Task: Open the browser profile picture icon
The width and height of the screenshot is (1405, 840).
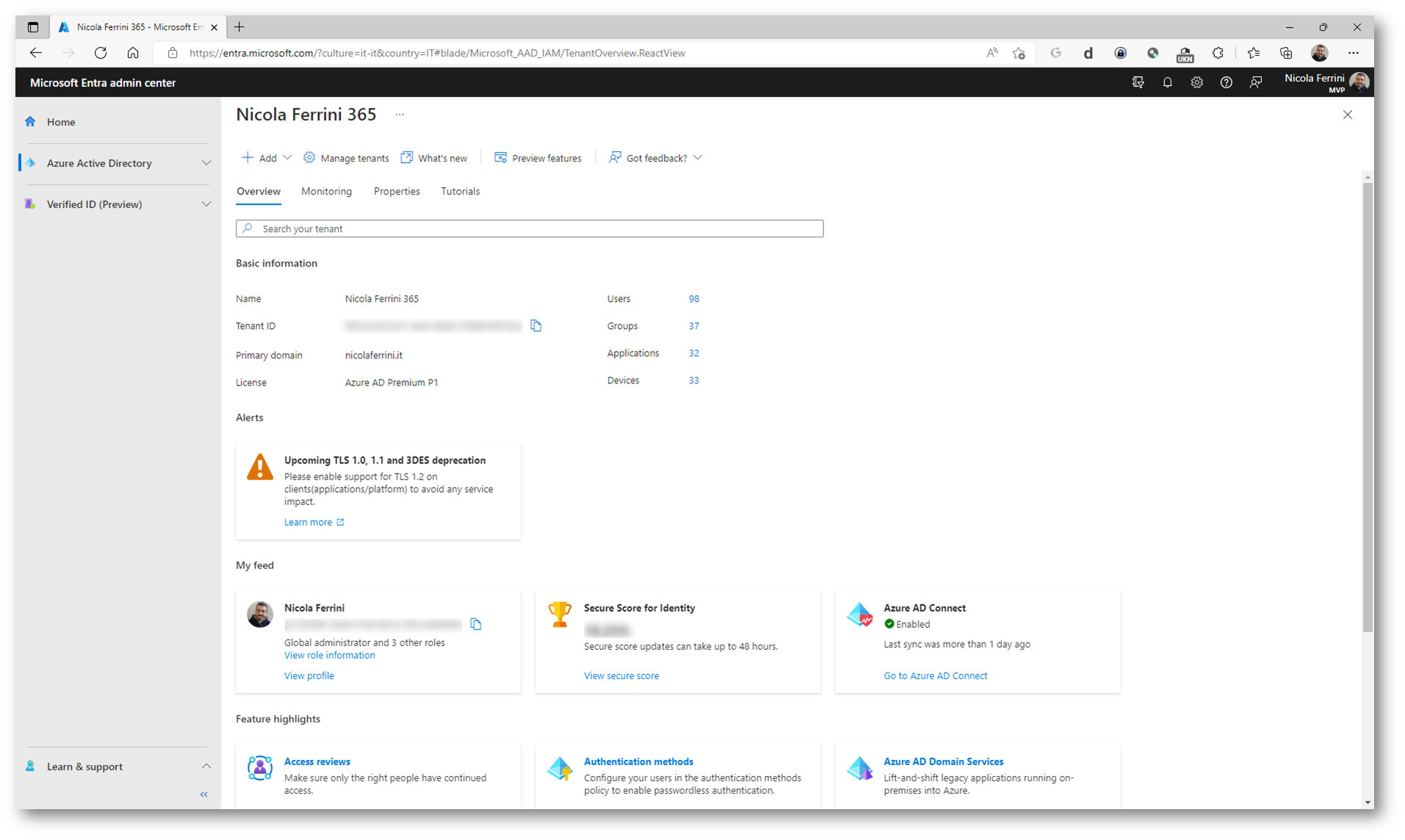Action: pos(1320,53)
